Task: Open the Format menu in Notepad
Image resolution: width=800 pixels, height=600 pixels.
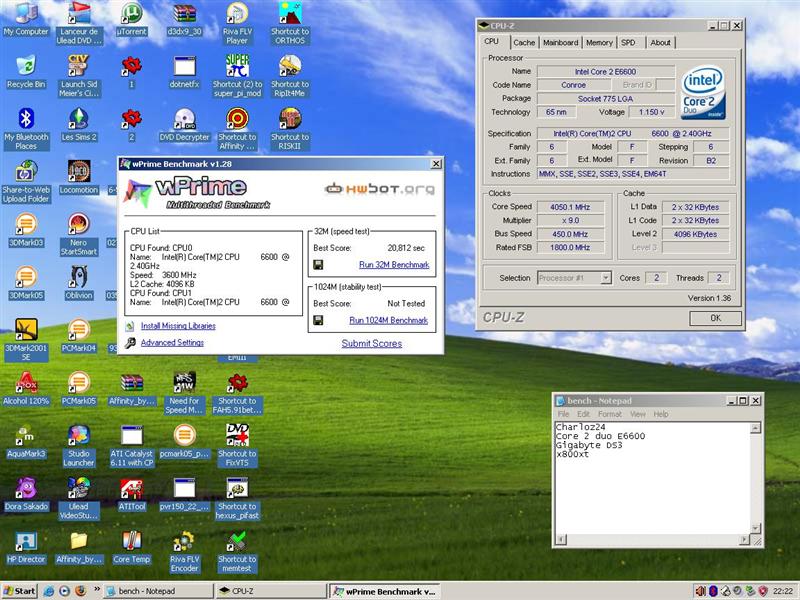Action: coord(610,414)
